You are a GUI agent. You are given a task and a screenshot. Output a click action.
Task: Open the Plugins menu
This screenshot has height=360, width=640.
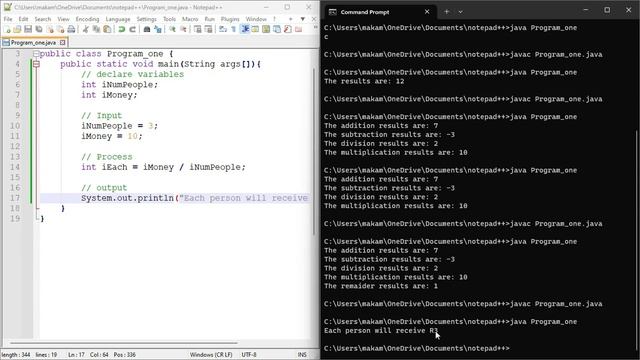230,19
